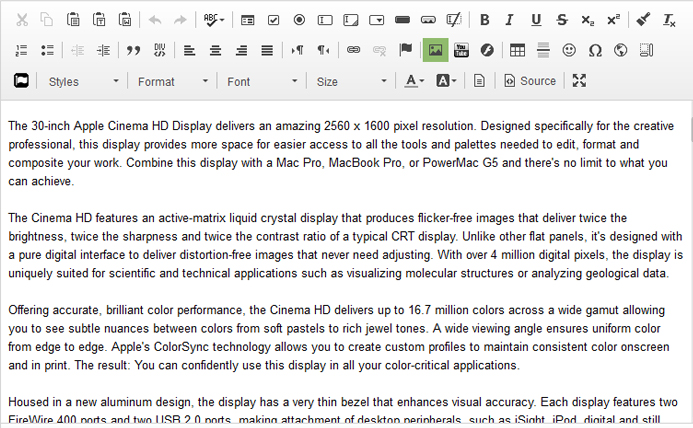Screen dimensions: 693x428
Task: Insert a Table
Action: 517,50
